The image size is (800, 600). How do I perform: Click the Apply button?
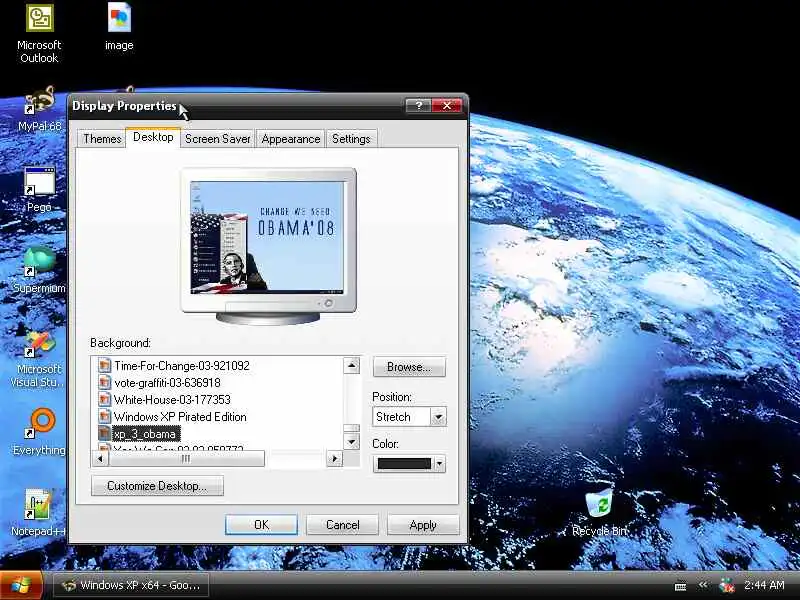pyautogui.click(x=423, y=524)
